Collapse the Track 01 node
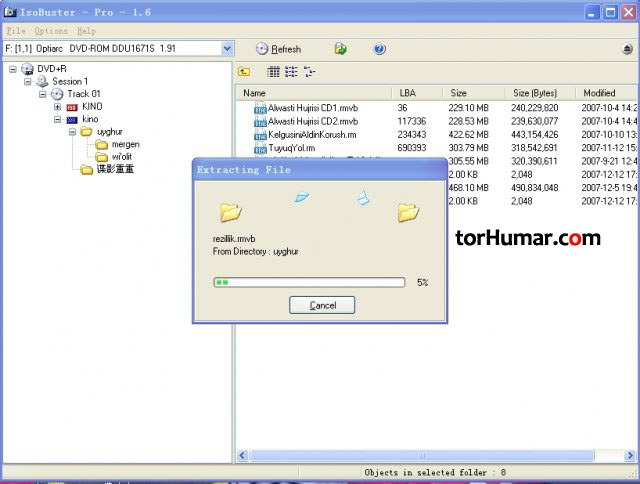 tap(43, 94)
